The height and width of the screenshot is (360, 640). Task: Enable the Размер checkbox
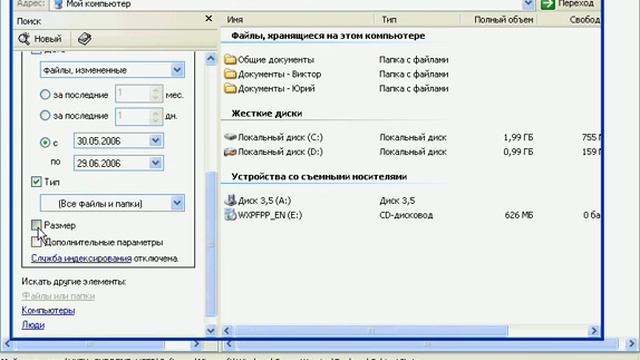click(x=36, y=225)
